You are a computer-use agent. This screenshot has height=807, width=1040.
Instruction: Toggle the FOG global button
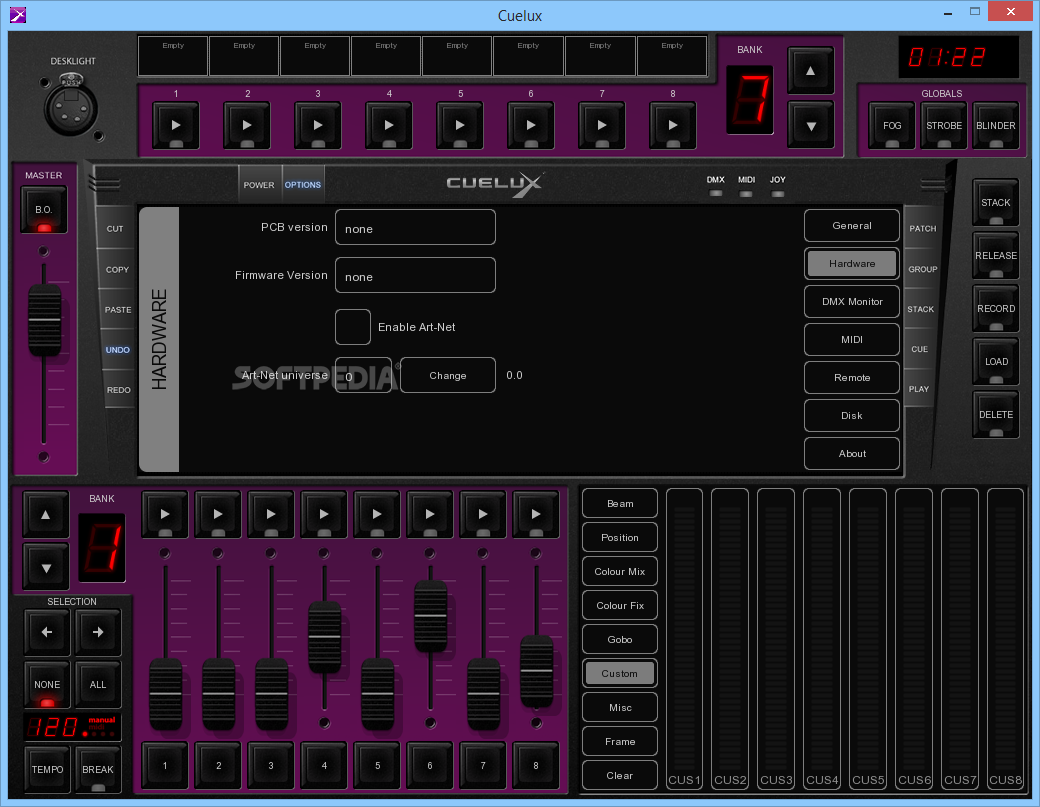coord(892,125)
